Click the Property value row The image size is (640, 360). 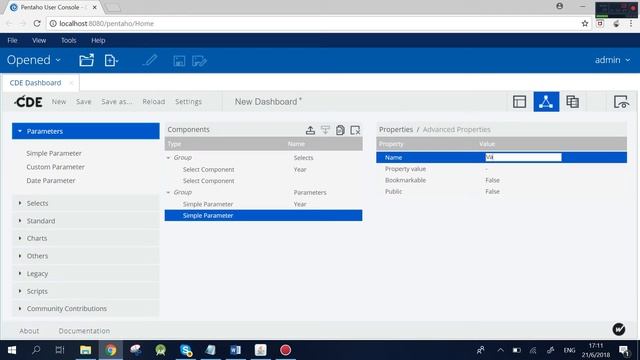[501, 169]
